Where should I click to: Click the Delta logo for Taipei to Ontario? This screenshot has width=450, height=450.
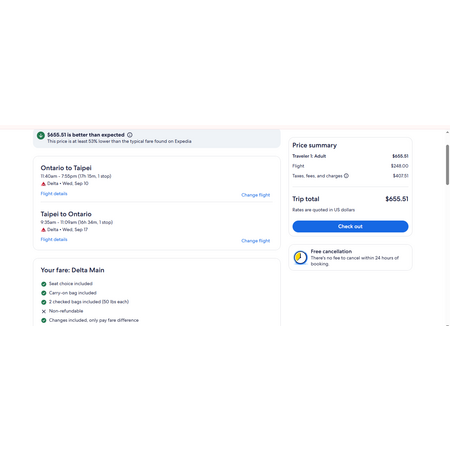click(x=43, y=230)
